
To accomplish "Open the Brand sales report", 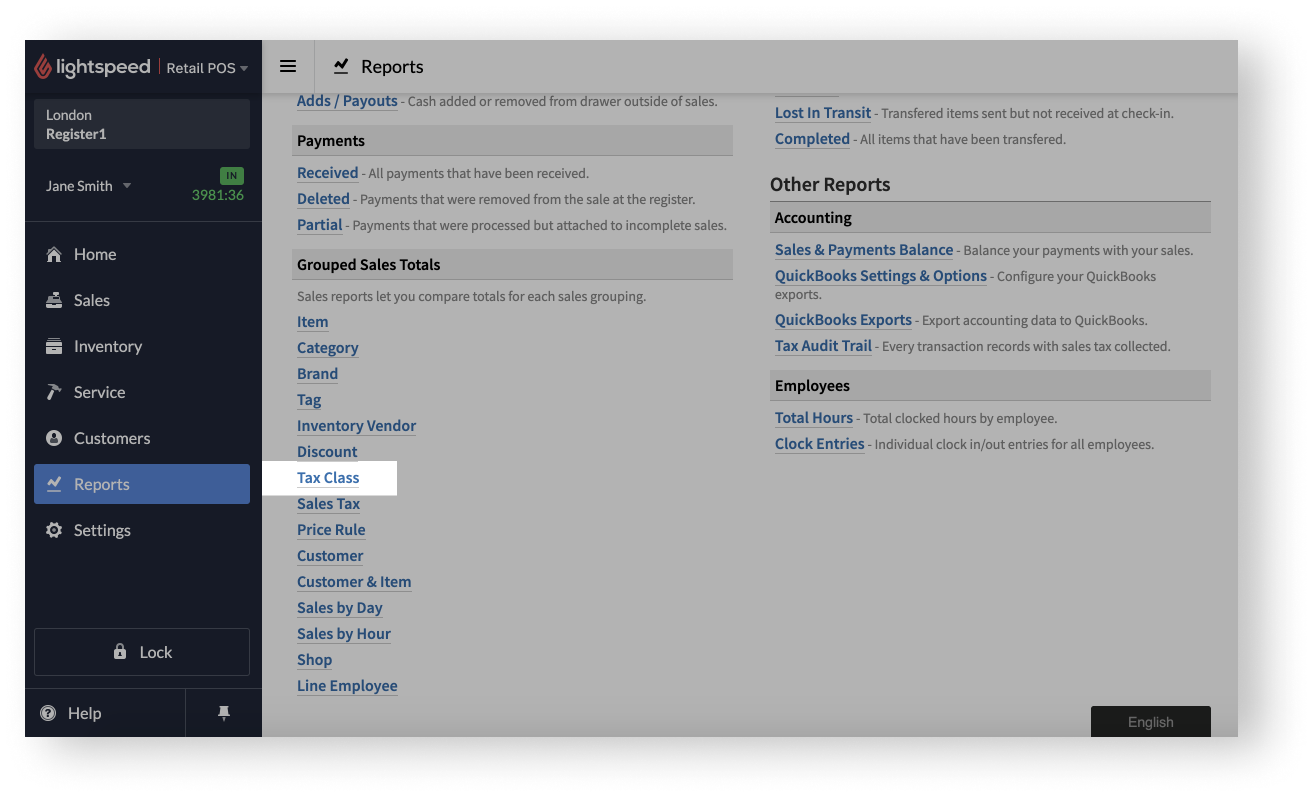I will point(317,374).
